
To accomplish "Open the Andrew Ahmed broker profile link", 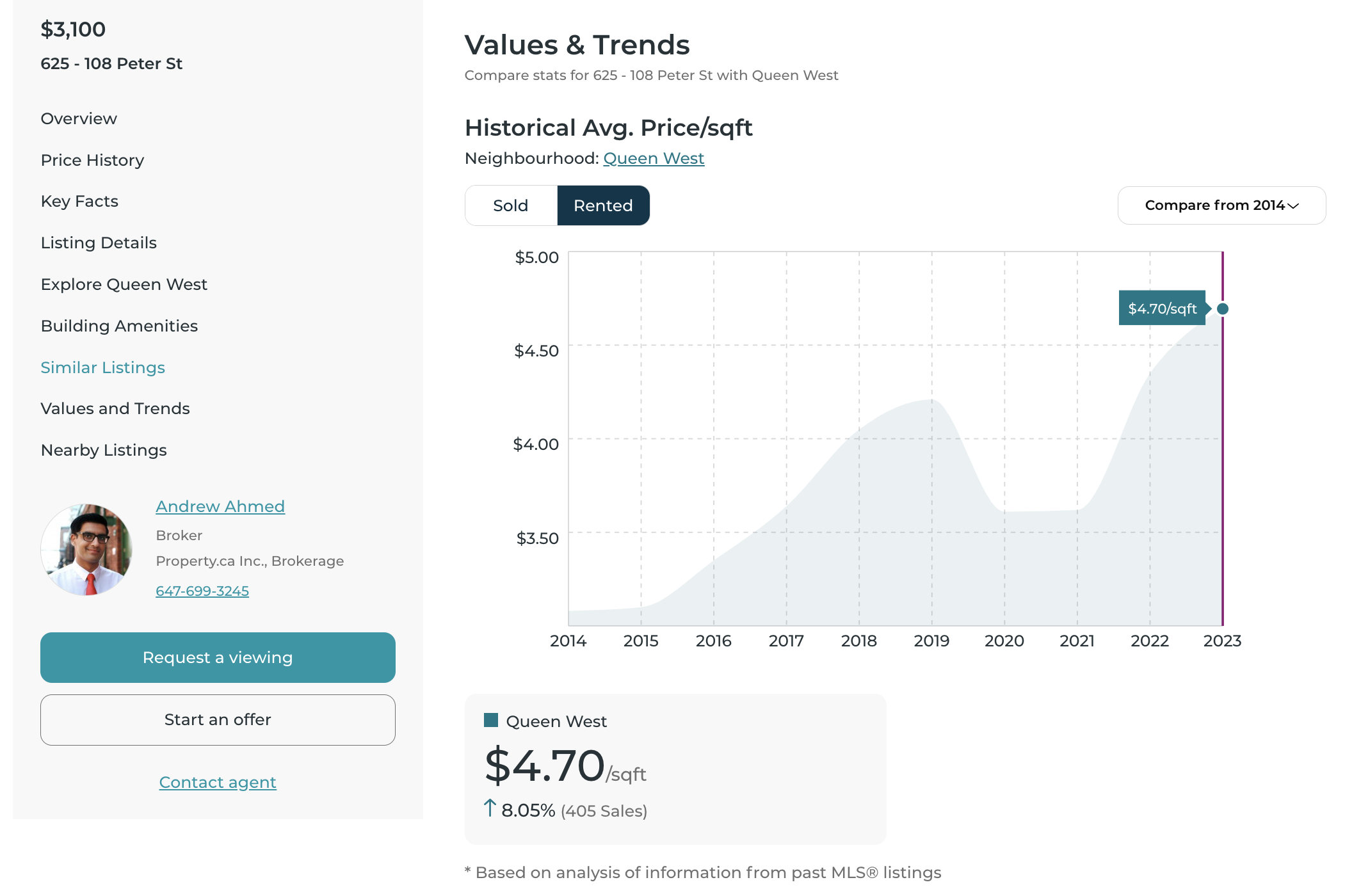I will (220, 506).
